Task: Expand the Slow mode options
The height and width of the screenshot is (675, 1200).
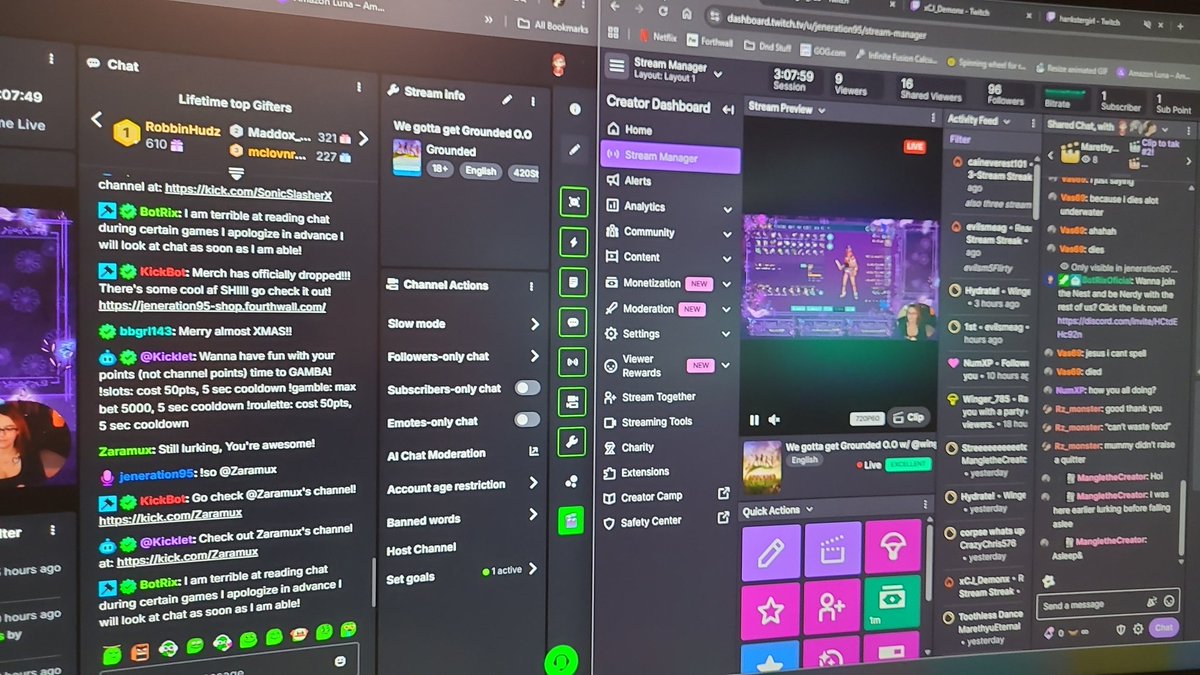Action: click(x=534, y=324)
